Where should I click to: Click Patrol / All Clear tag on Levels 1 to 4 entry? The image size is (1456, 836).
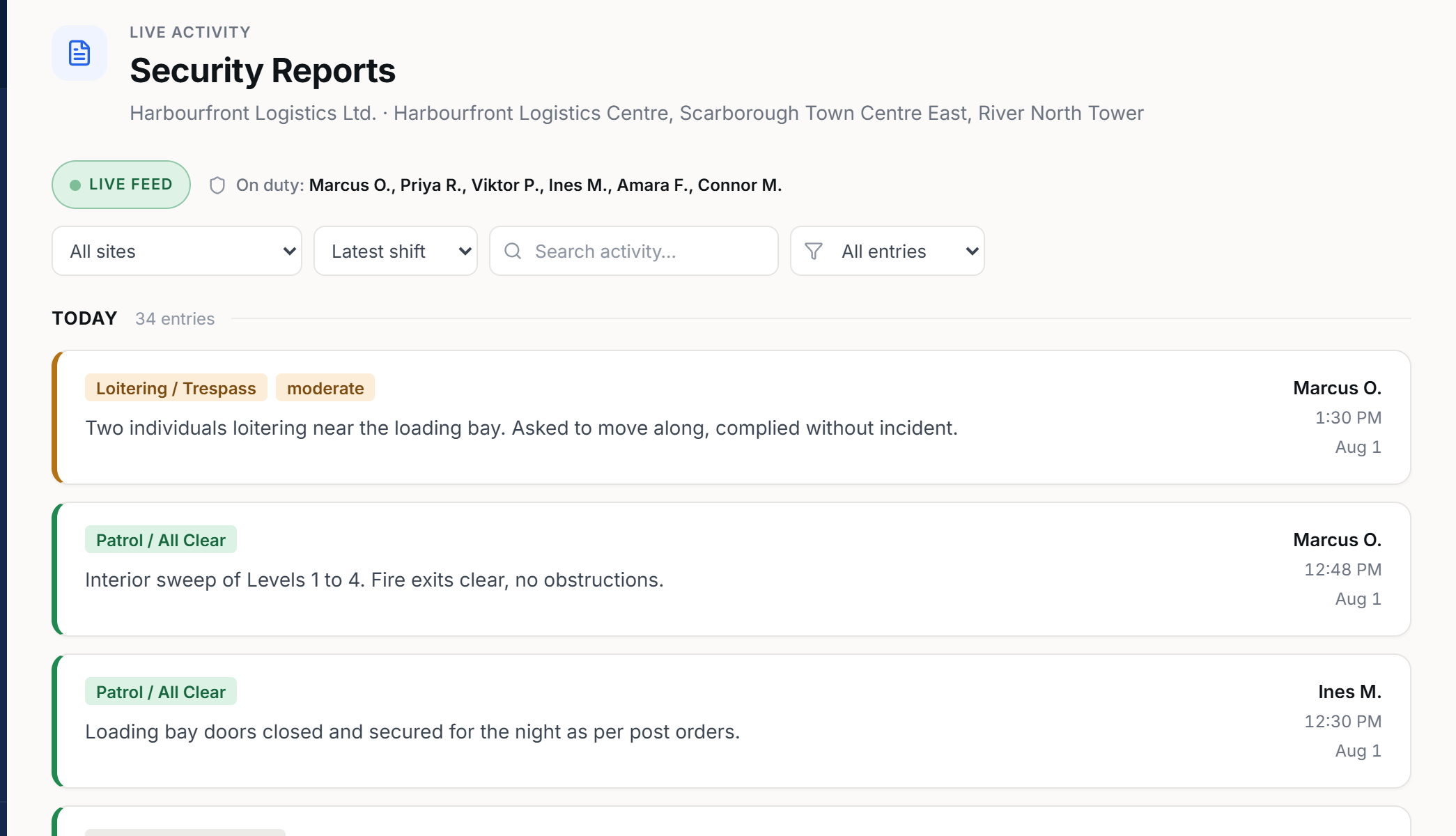pos(161,540)
